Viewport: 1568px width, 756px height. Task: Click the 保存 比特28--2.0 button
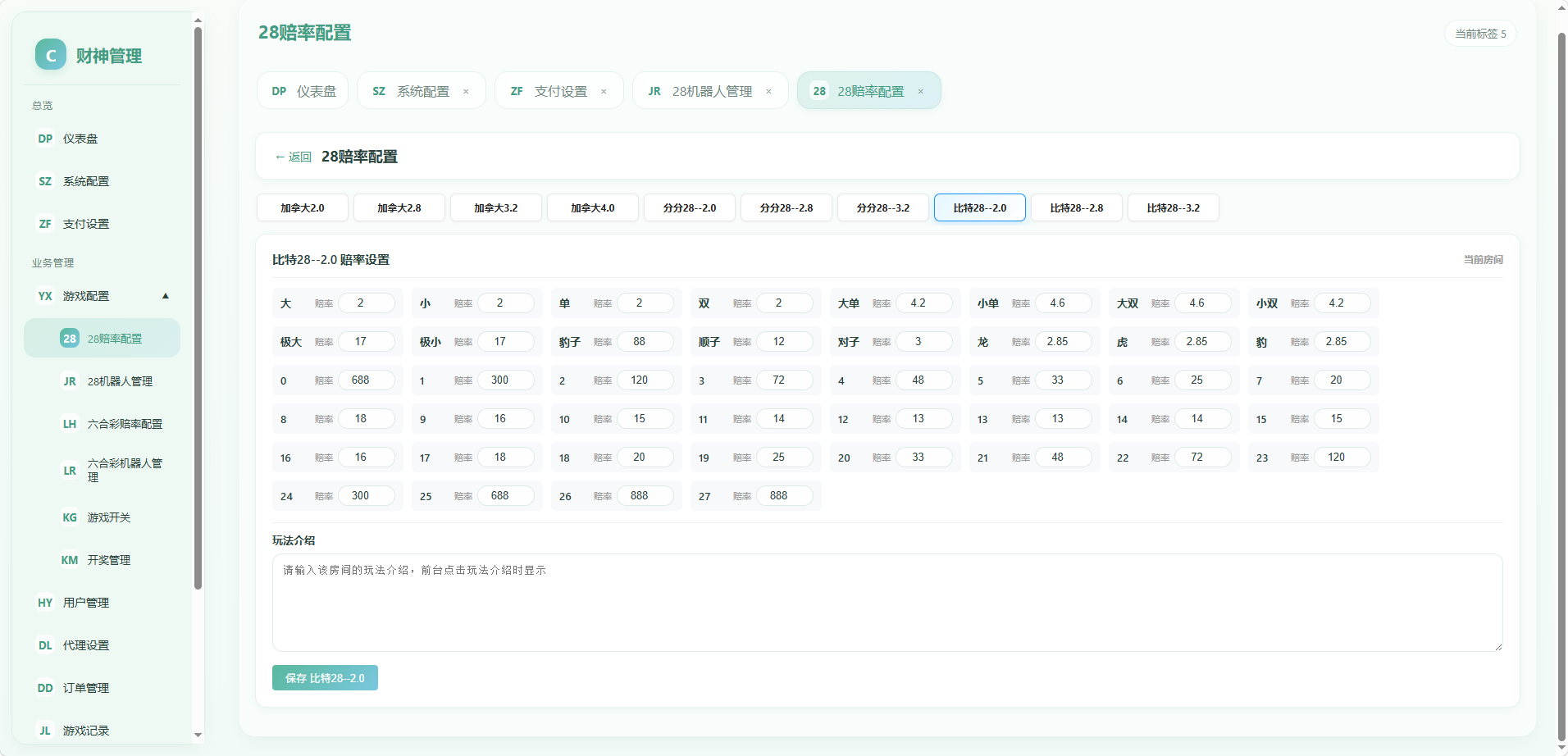tap(325, 677)
